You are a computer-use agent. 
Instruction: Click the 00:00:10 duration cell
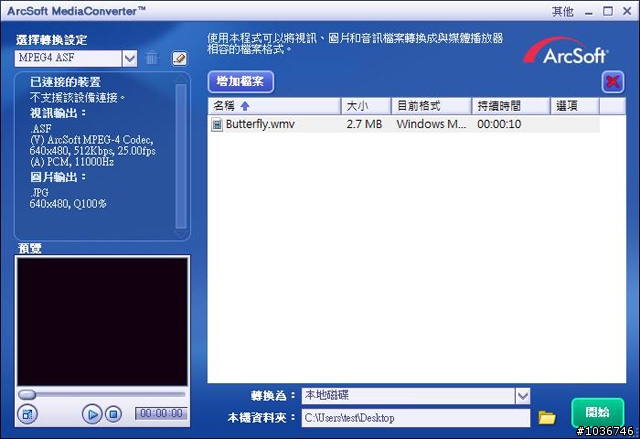(499, 124)
